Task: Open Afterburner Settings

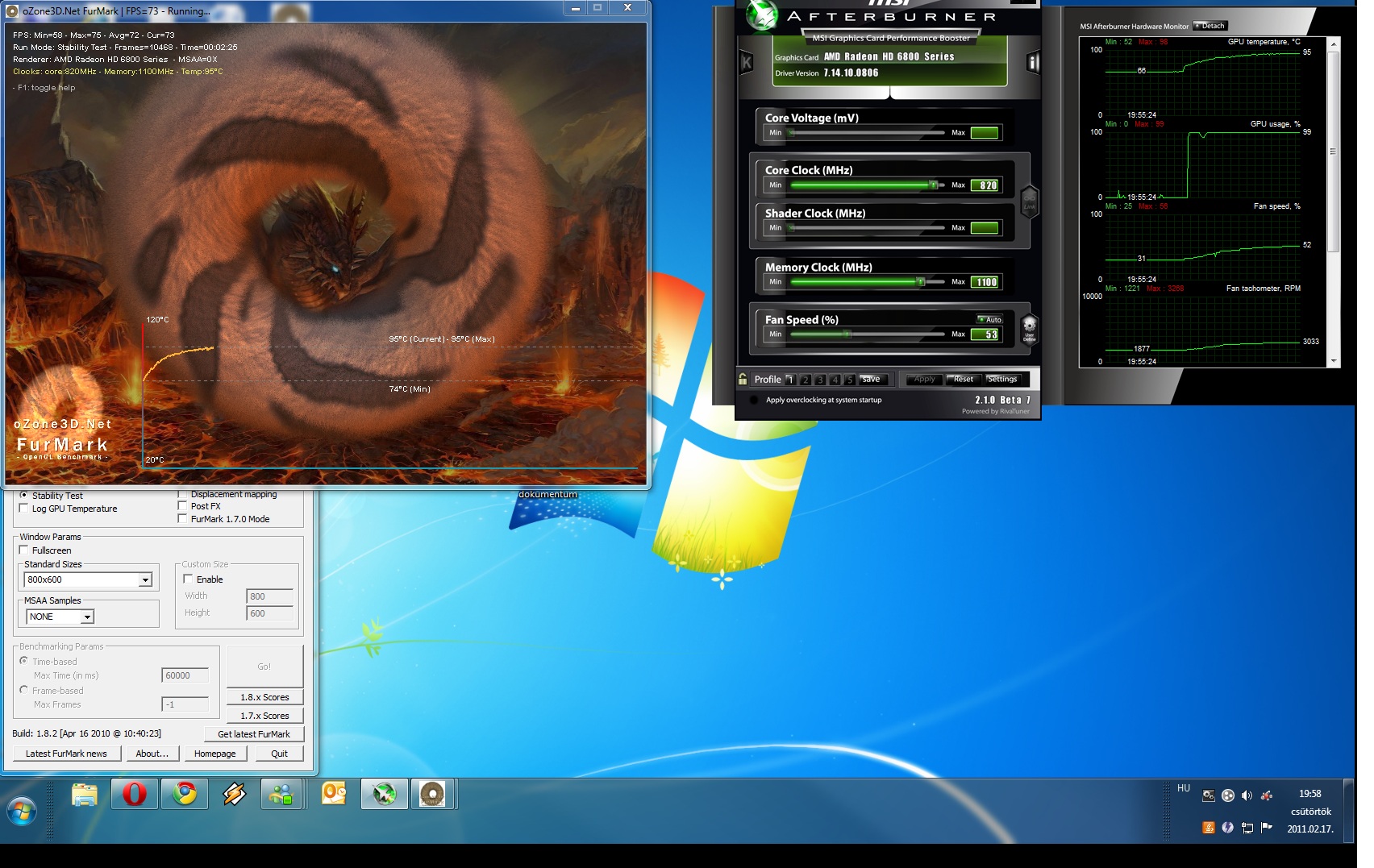Action: tap(1002, 379)
